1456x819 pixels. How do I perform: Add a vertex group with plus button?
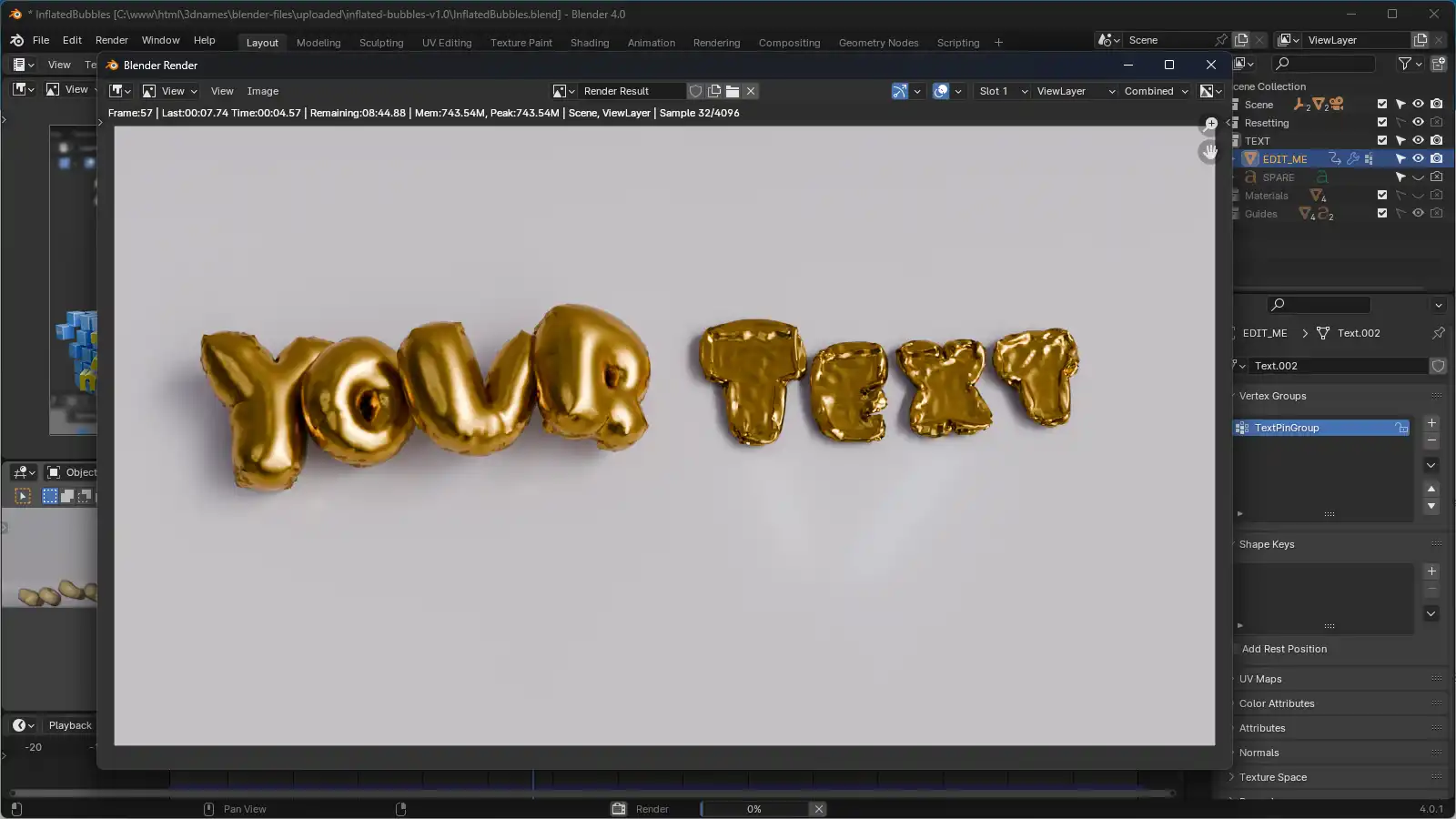click(x=1431, y=423)
